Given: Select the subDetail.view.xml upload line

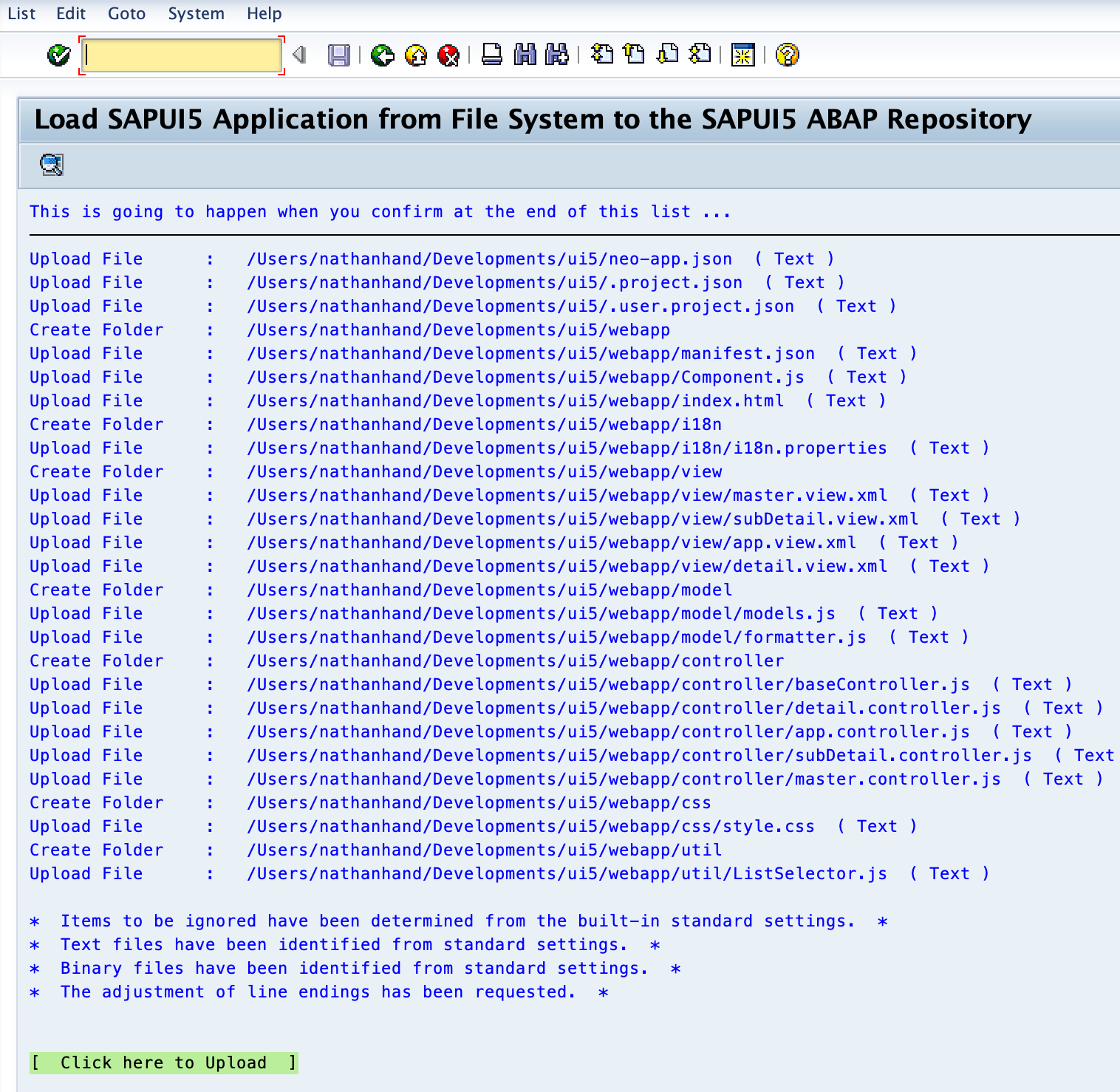Looking at the screenshot, I should (525, 519).
